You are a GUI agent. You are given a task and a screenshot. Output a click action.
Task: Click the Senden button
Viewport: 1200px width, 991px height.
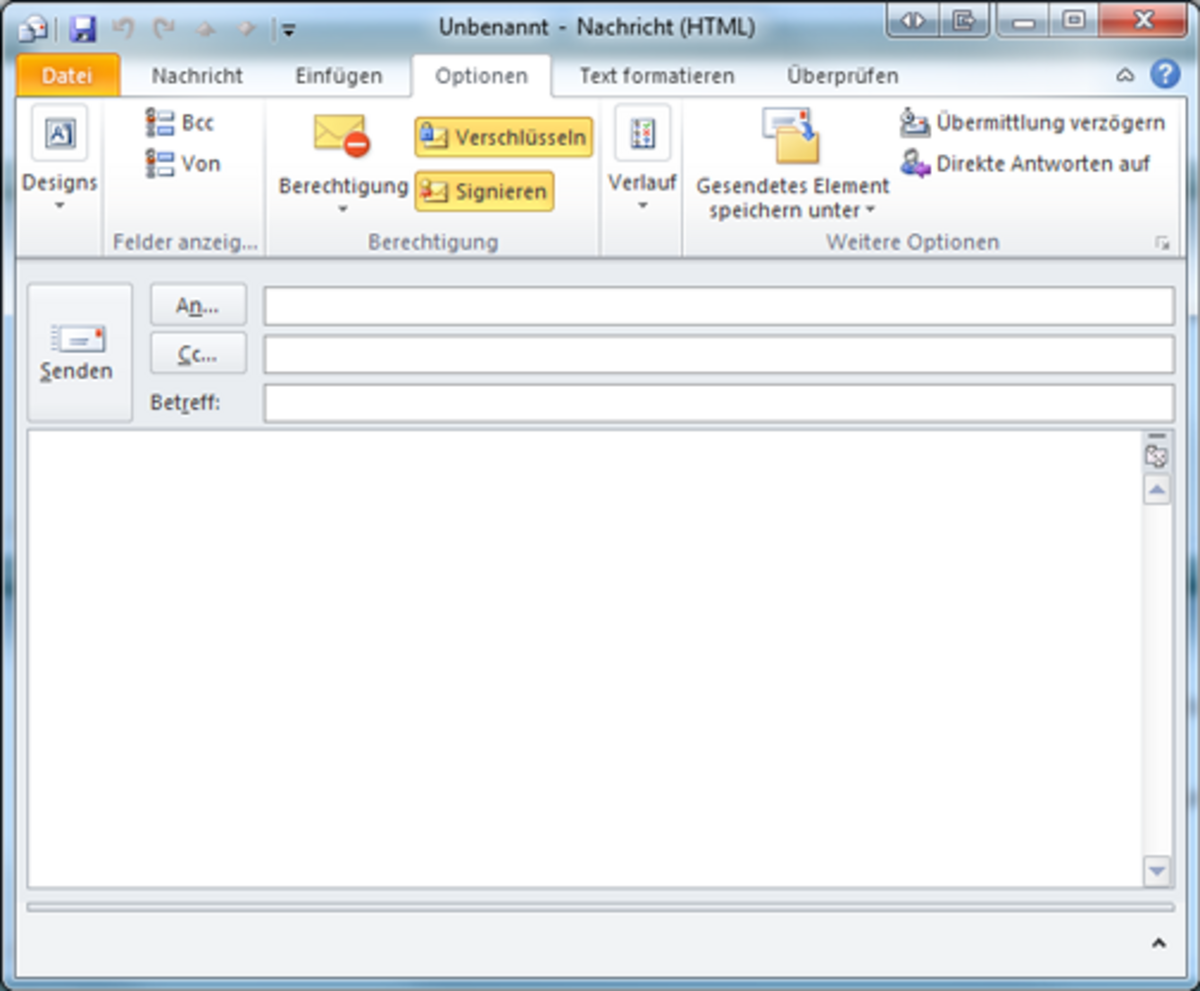pyautogui.click(x=78, y=353)
